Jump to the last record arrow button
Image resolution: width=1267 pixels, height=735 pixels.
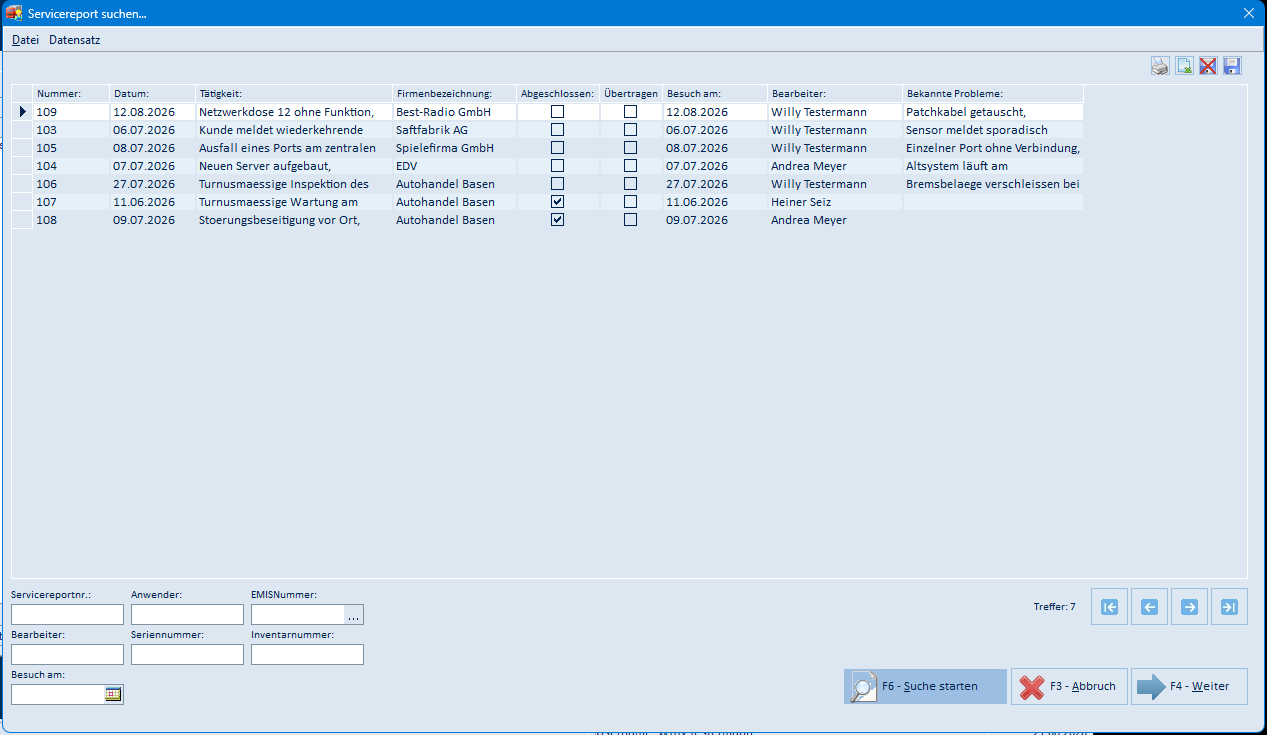point(1229,607)
